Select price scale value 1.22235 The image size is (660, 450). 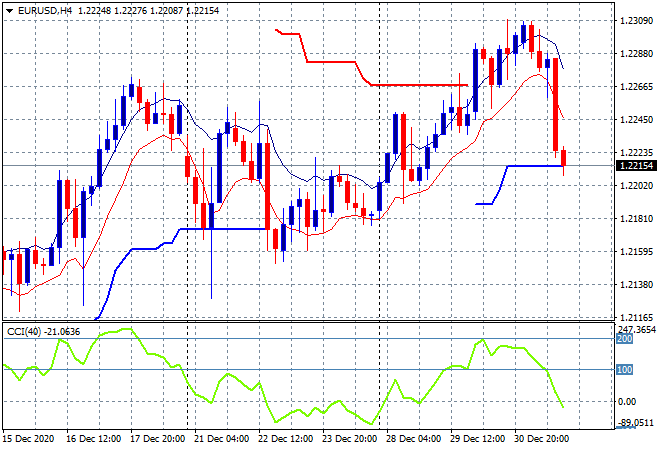point(637,152)
